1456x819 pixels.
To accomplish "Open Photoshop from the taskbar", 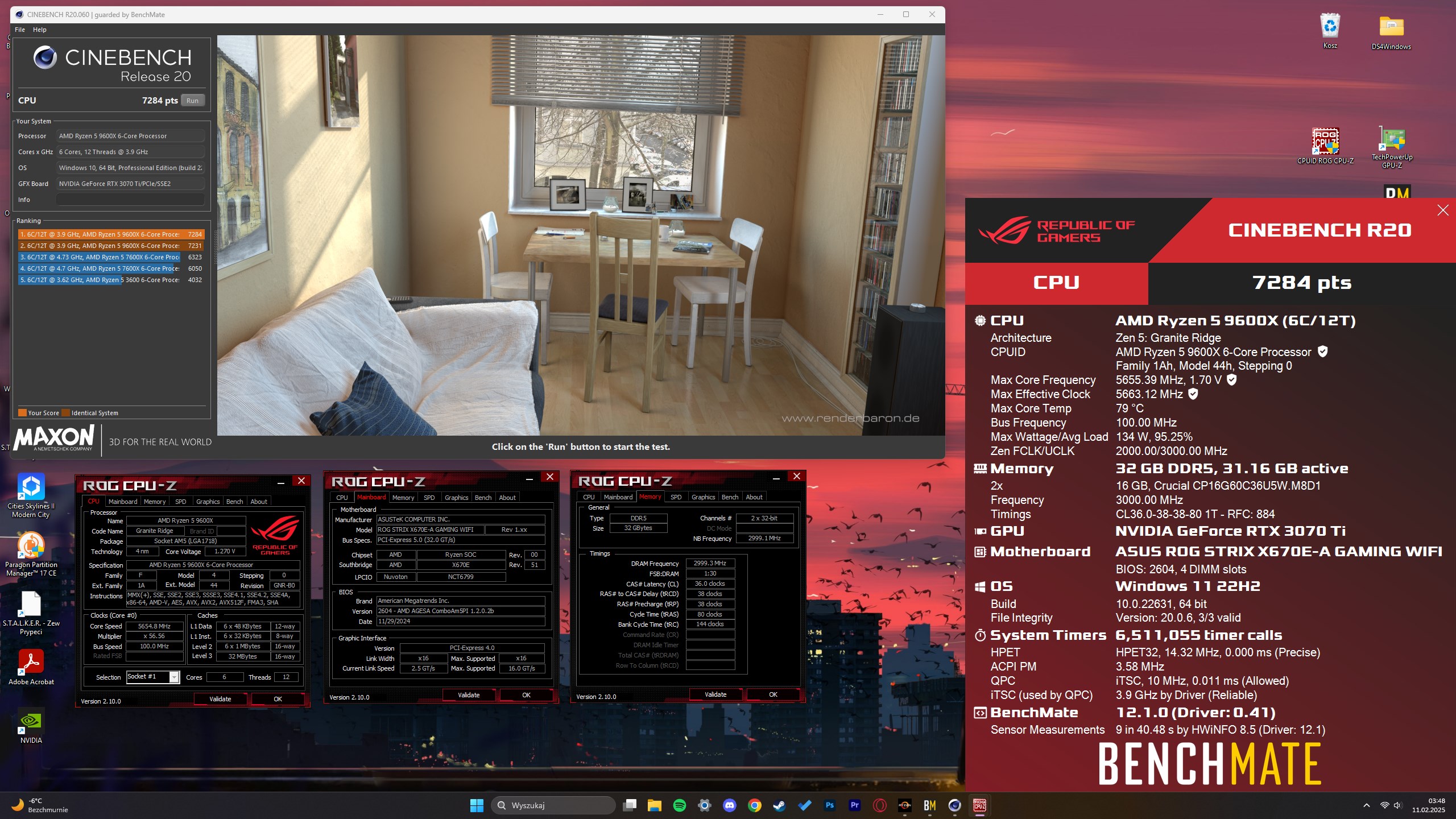I will 829,805.
